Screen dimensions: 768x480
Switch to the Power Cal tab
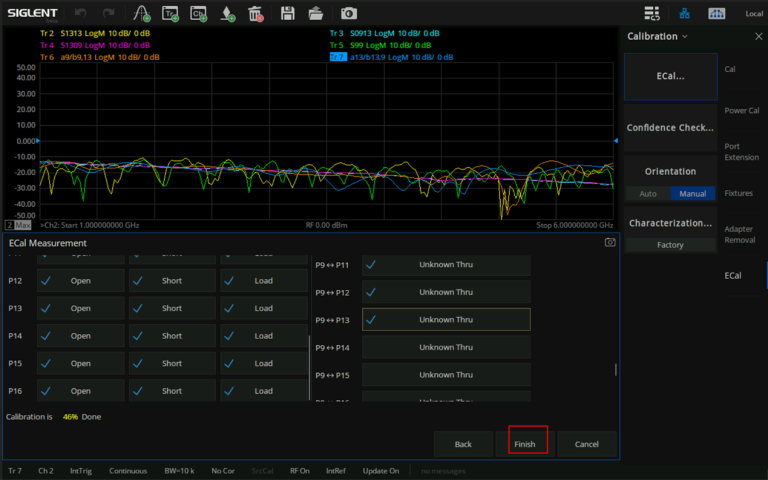click(741, 111)
